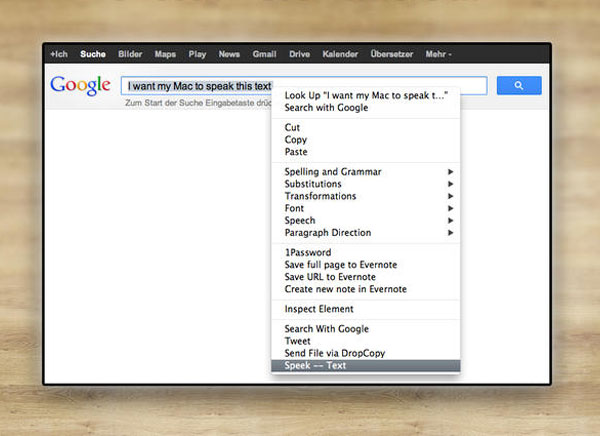Image resolution: width=600 pixels, height=436 pixels.
Task: Select Send File via DropCopy
Action: pos(365,353)
